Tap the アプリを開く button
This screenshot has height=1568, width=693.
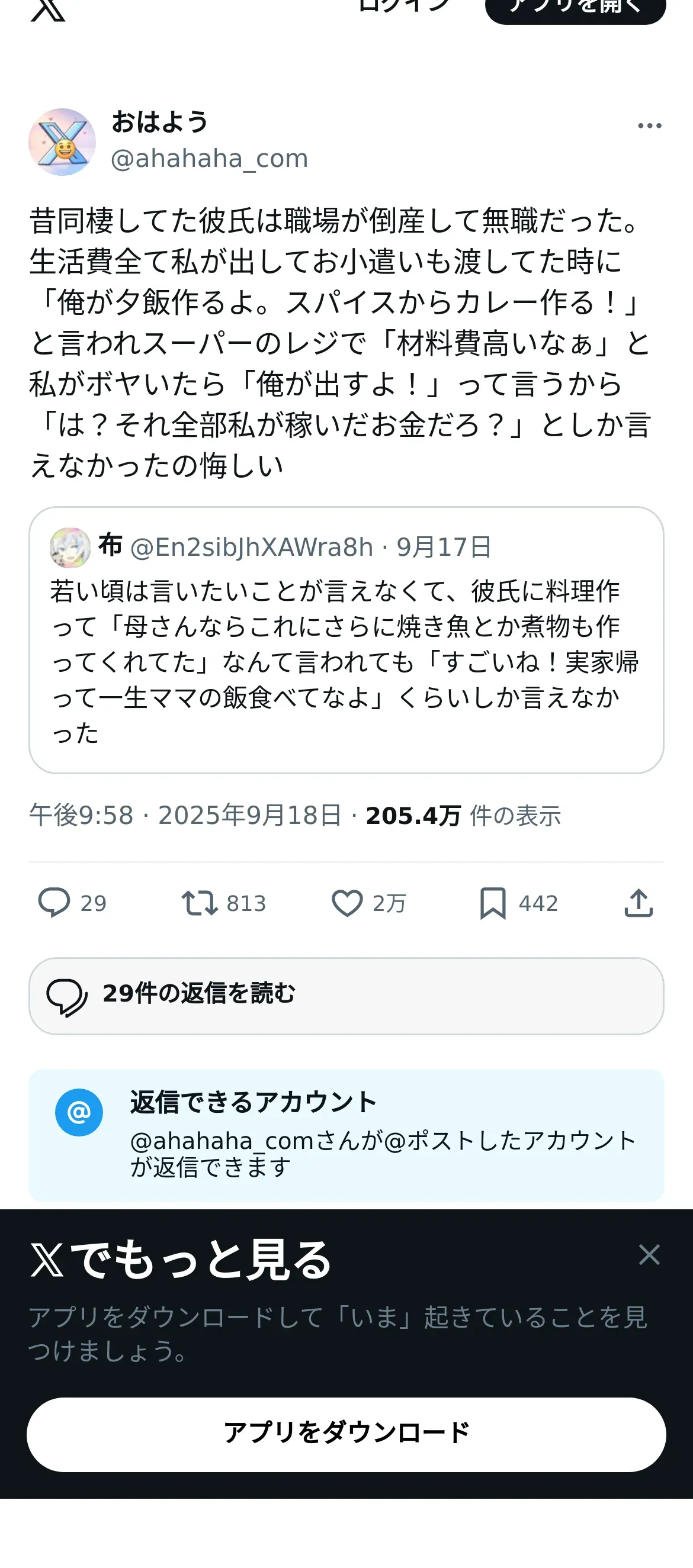[x=575, y=8]
